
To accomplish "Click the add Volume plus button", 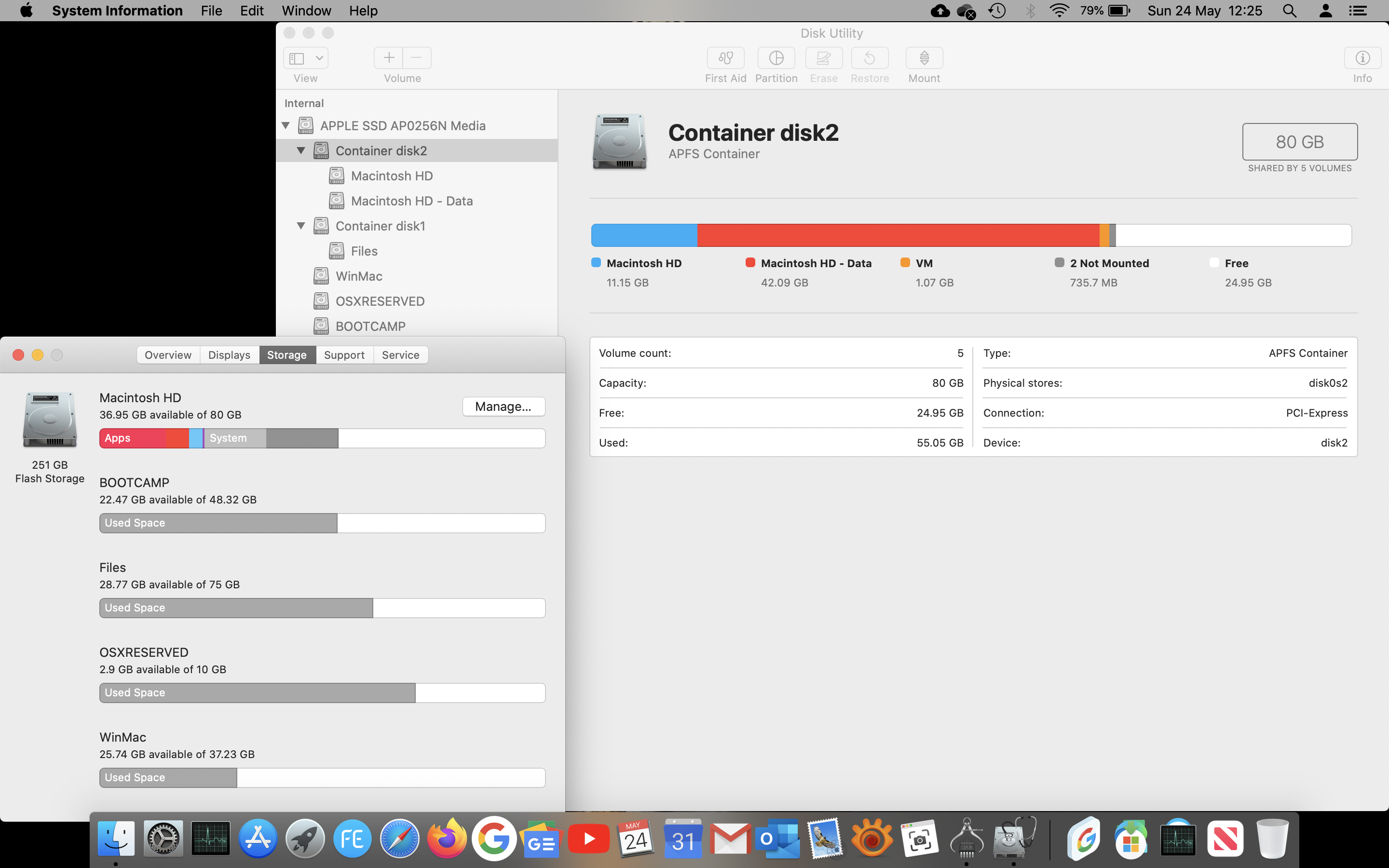I will (389, 58).
